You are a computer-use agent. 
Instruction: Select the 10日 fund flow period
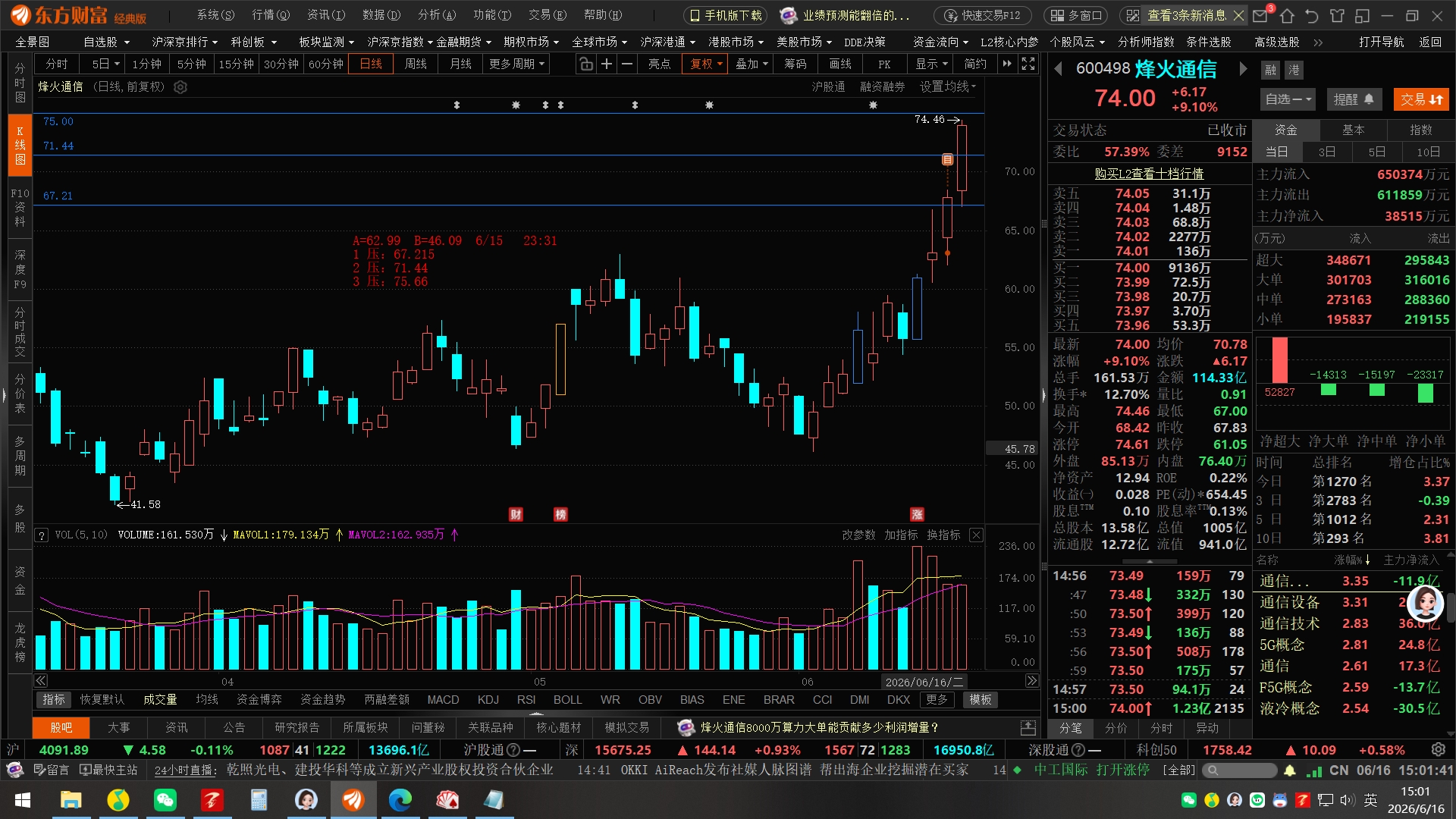click(1429, 152)
